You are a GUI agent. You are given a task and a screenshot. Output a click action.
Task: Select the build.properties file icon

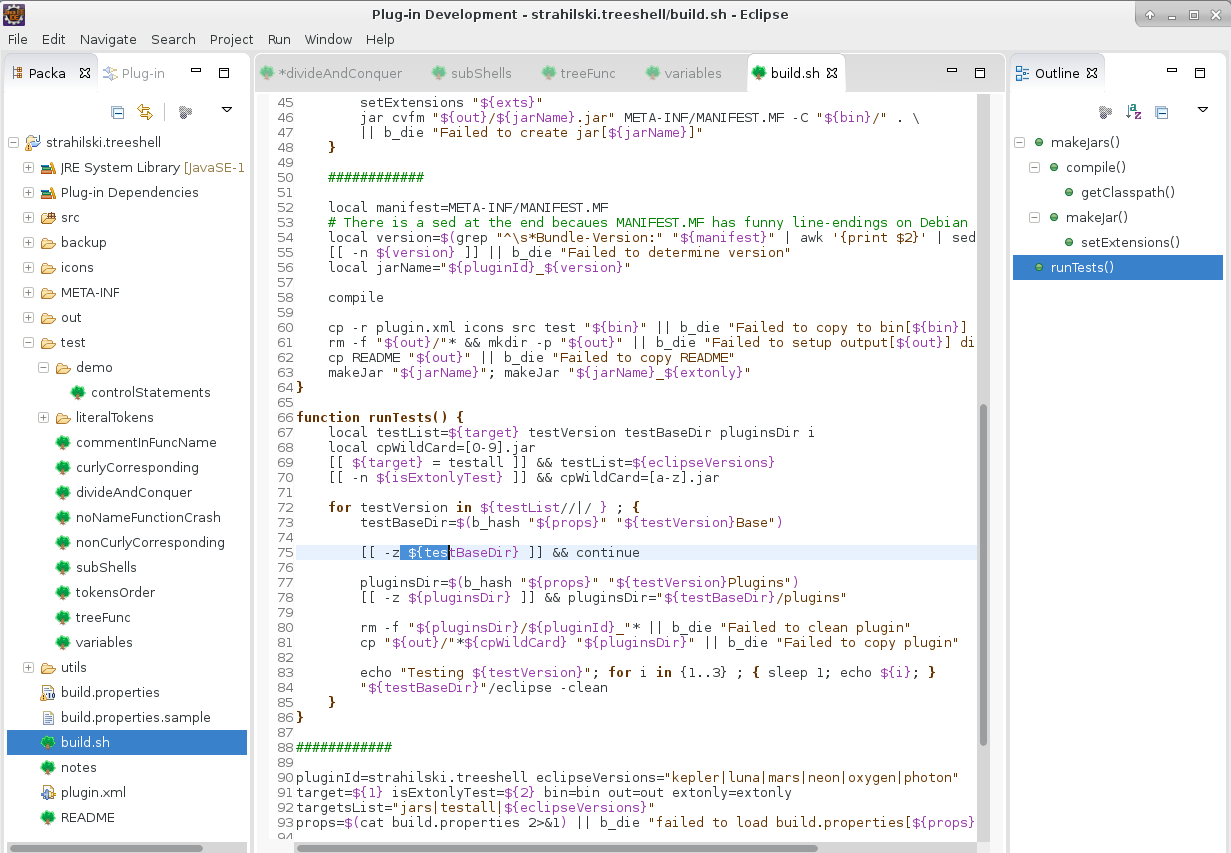pyautogui.click(x=48, y=692)
